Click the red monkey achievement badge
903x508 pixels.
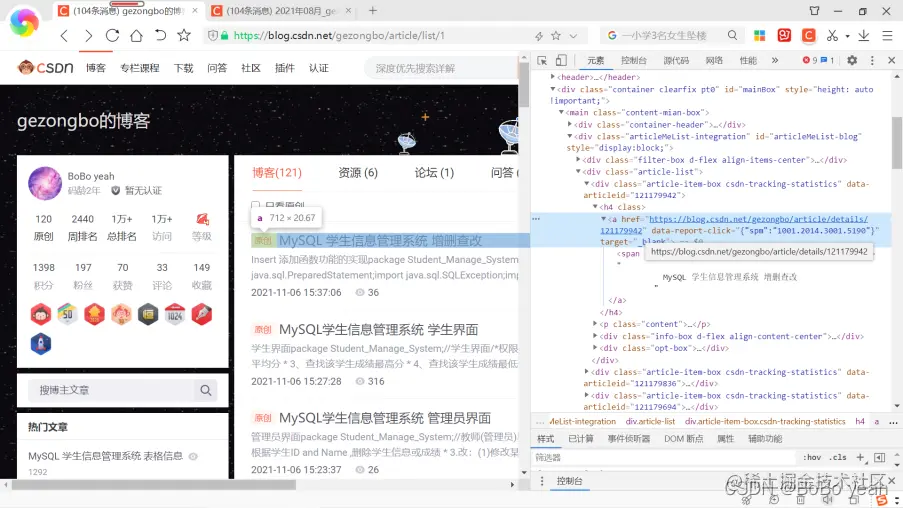pos(41,314)
